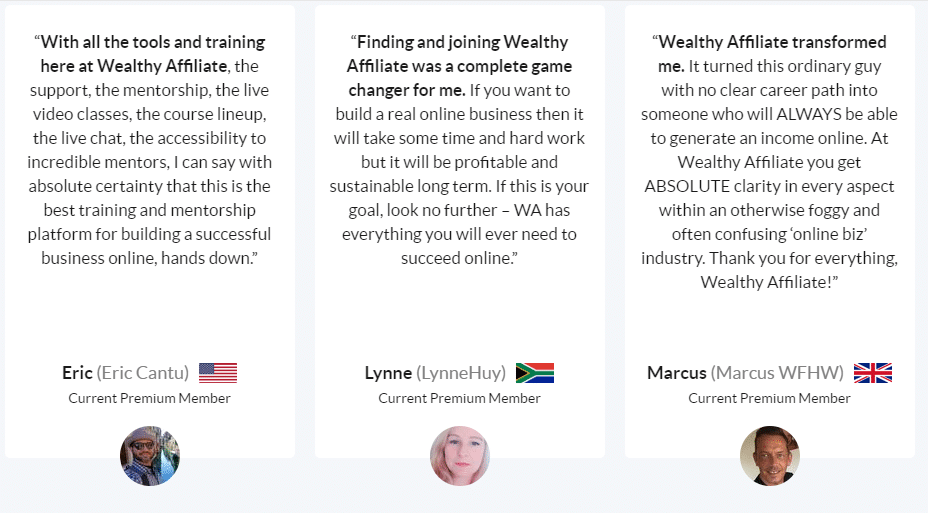928x513 pixels.
Task: Open Lynne's profile avatar photo
Action: [459, 456]
